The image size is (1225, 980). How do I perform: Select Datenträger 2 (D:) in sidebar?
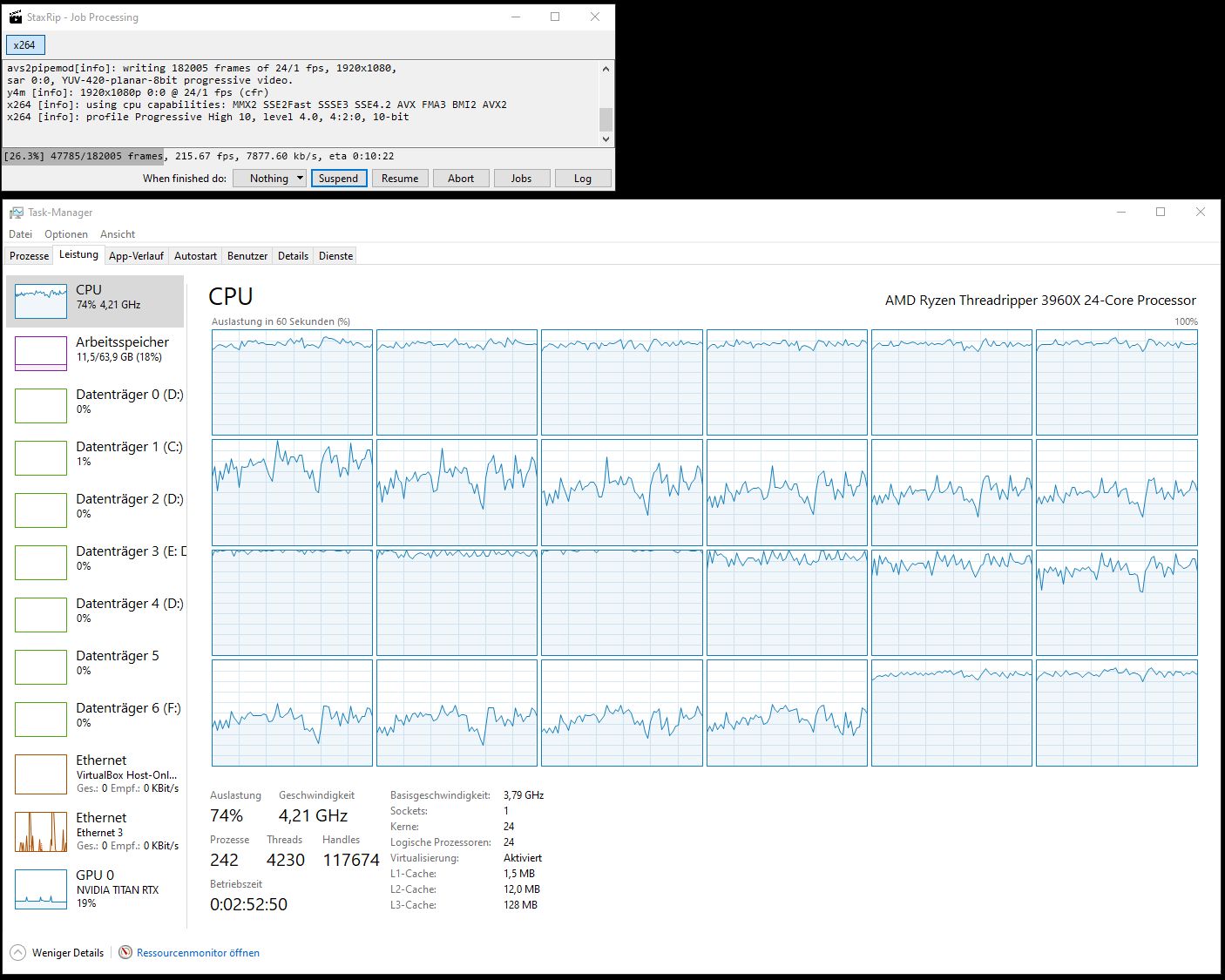pos(96,510)
